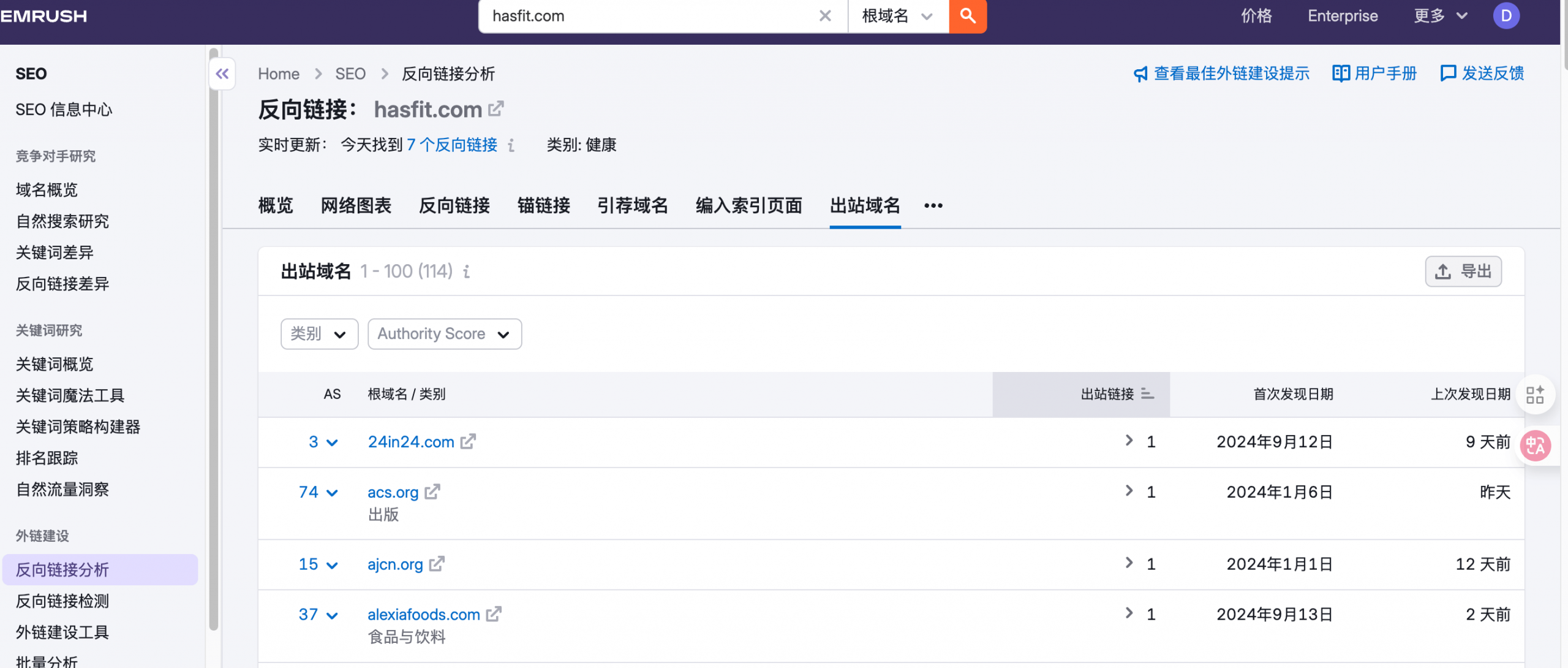Open external link icon for 24in24.com
The image size is (1568, 668).
point(468,441)
